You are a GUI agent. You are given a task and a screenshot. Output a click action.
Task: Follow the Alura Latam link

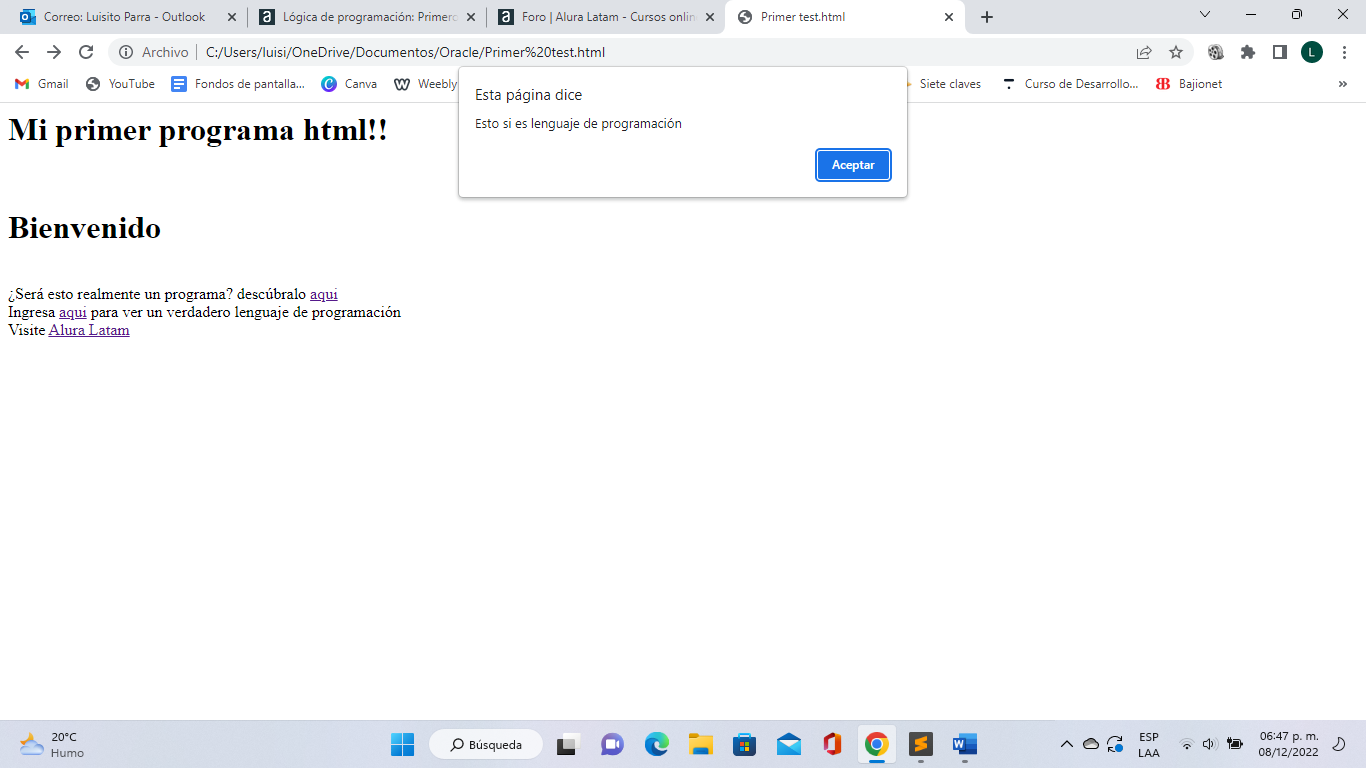point(89,330)
